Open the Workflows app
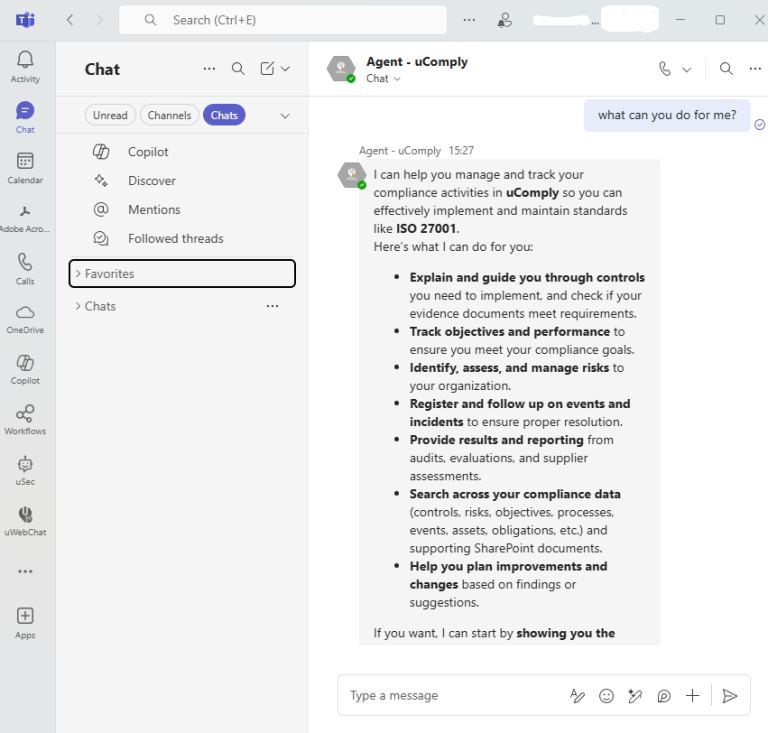The width and height of the screenshot is (768, 733). 25,419
